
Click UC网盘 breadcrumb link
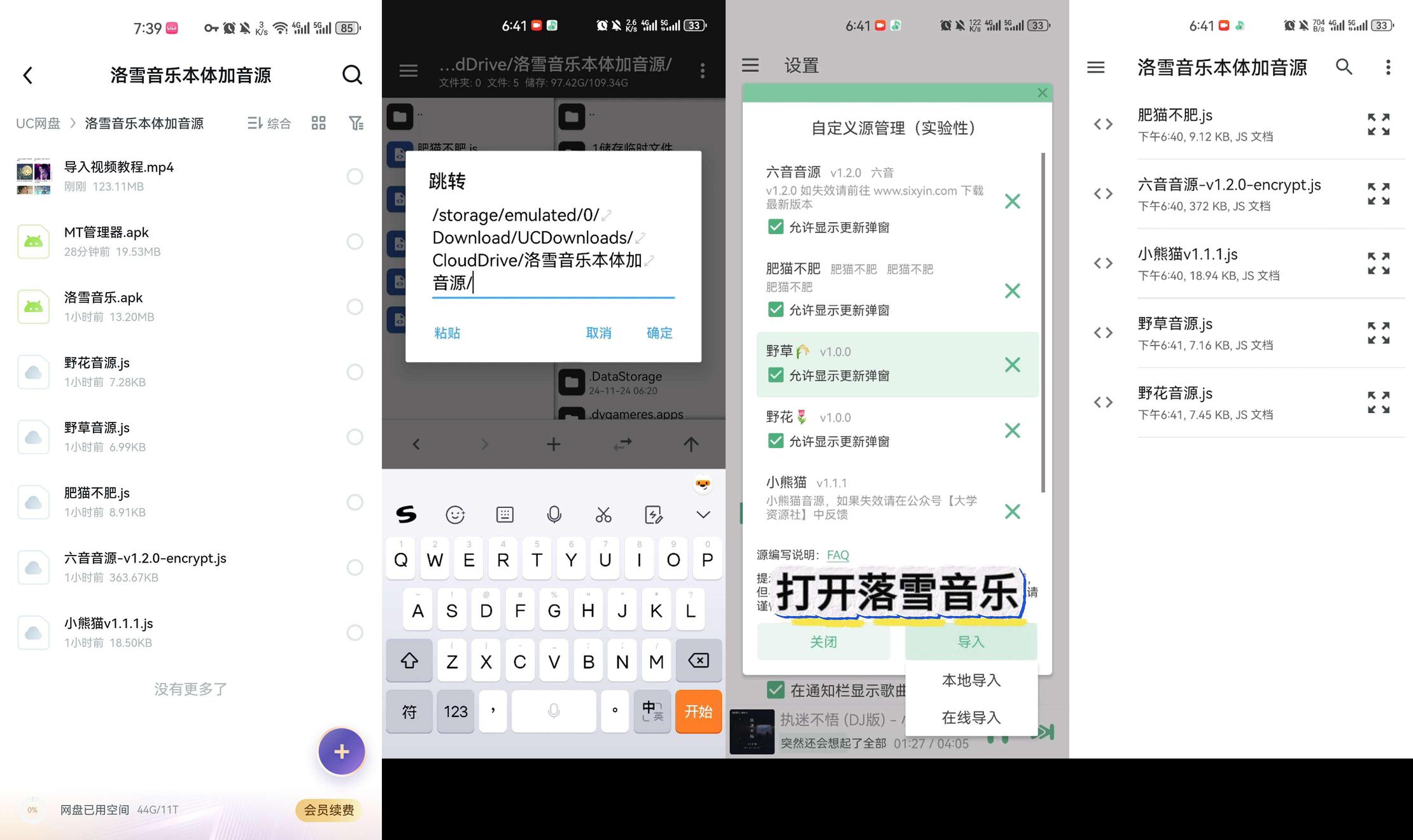click(x=38, y=123)
